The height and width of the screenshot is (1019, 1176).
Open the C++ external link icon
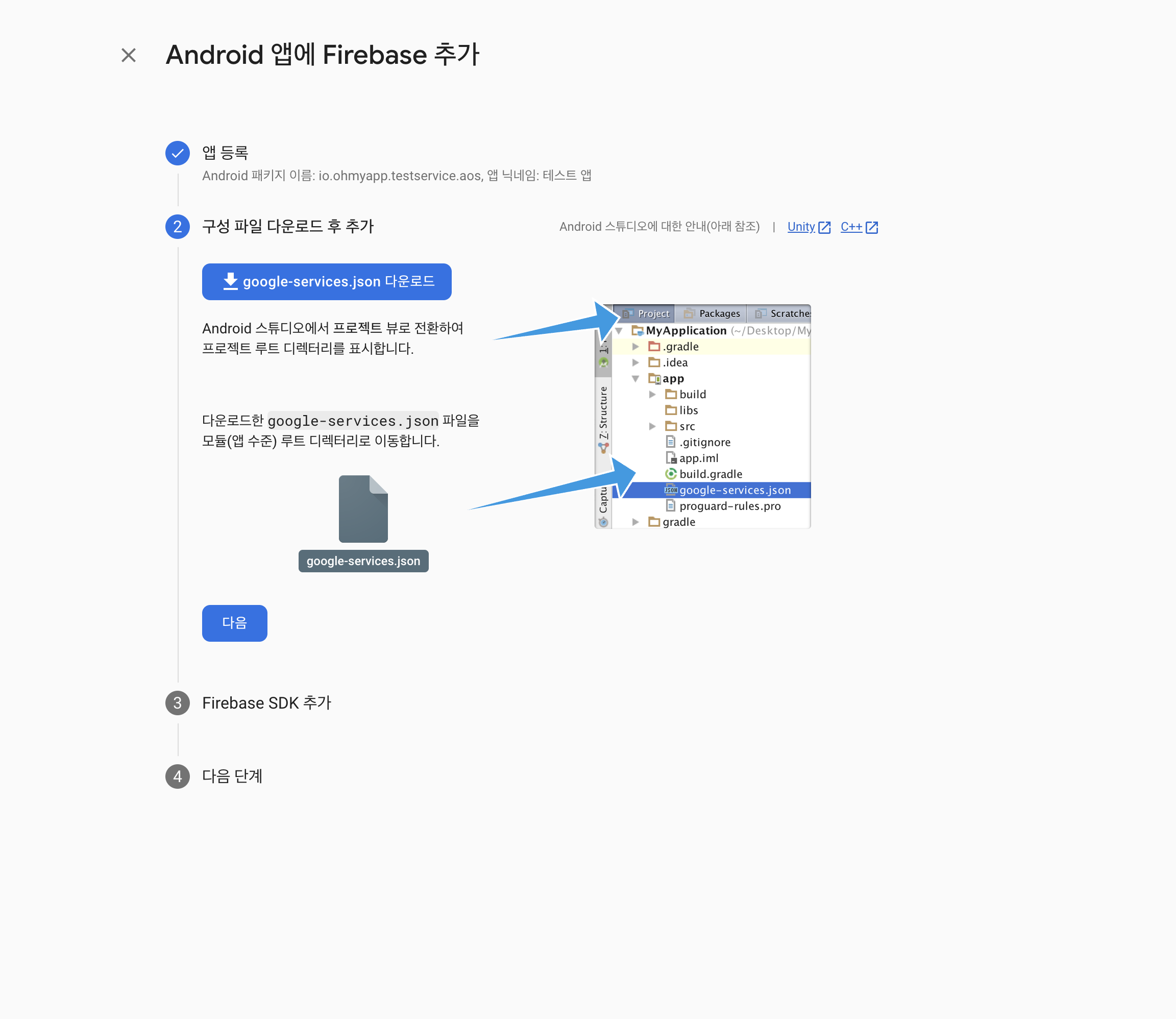click(872, 228)
